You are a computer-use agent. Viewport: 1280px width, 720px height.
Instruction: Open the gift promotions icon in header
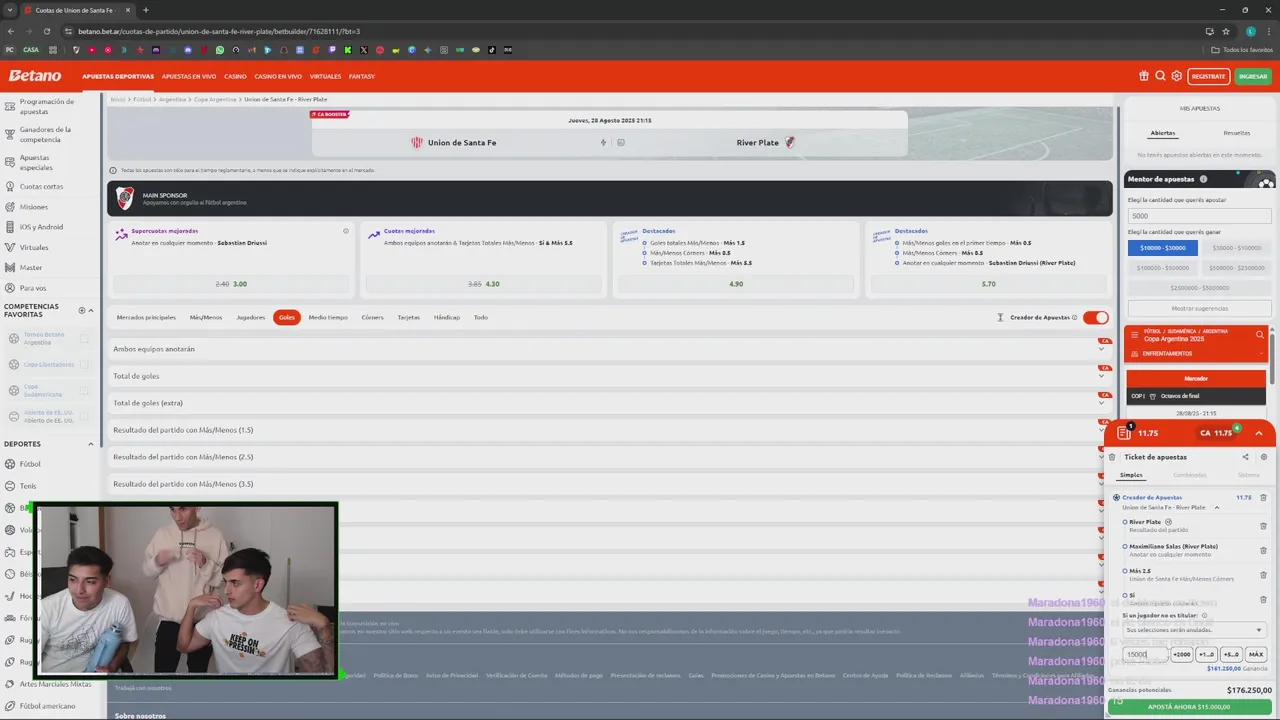pyautogui.click(x=1144, y=76)
